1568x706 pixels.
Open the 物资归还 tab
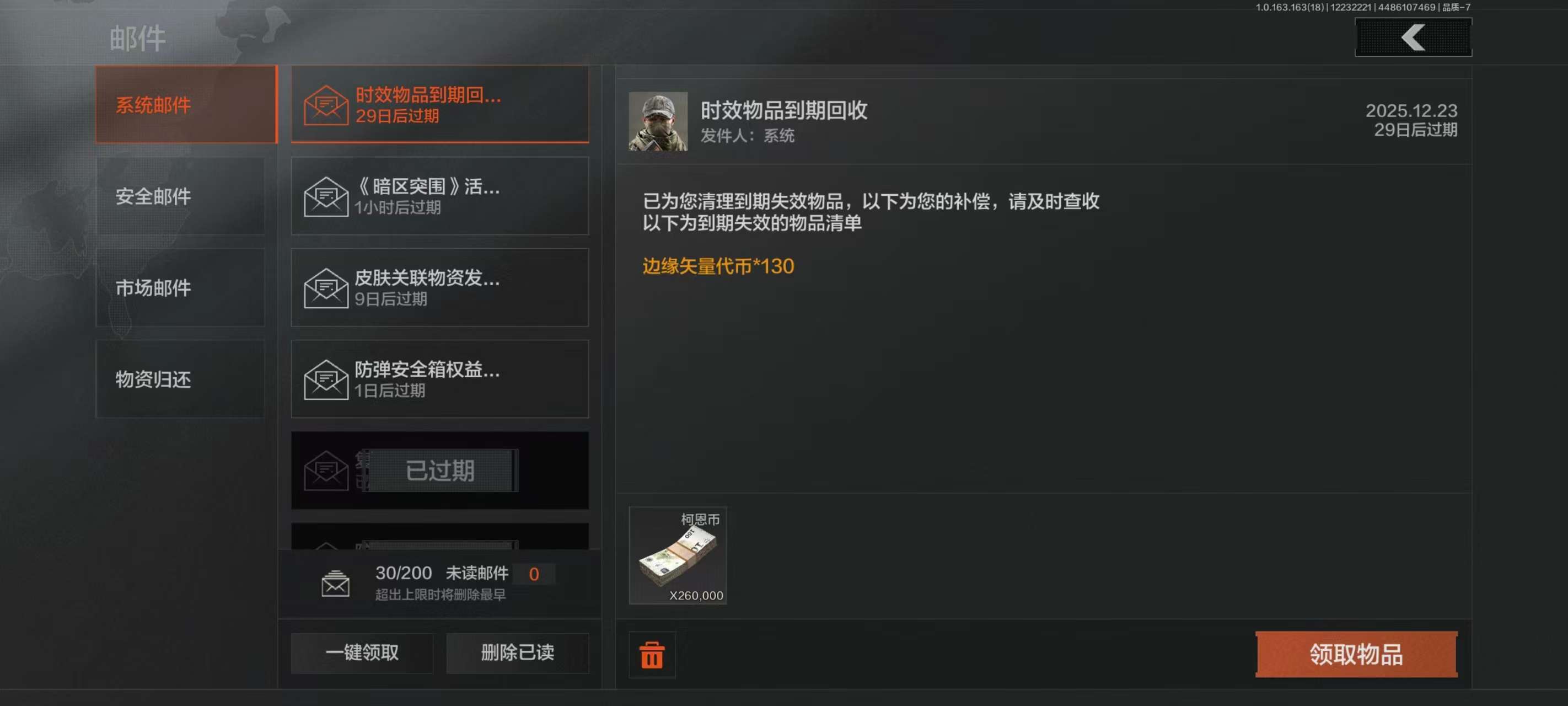181,379
